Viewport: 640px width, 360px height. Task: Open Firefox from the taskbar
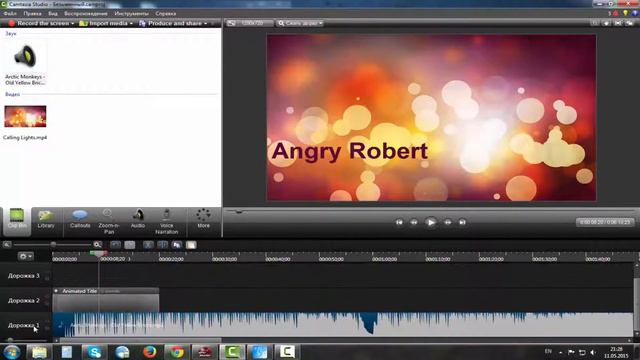click(150, 352)
